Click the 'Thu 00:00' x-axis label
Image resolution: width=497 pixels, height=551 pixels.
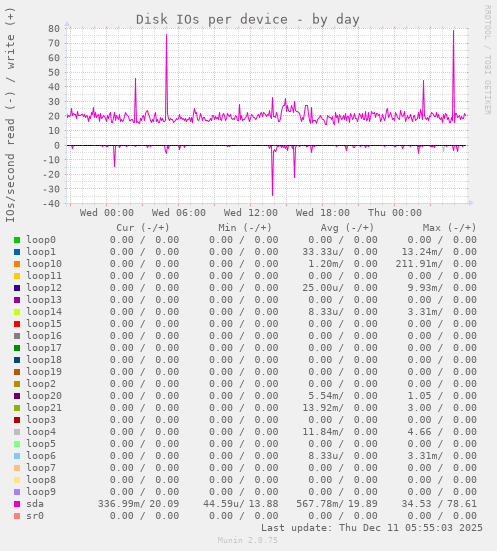click(x=395, y=213)
